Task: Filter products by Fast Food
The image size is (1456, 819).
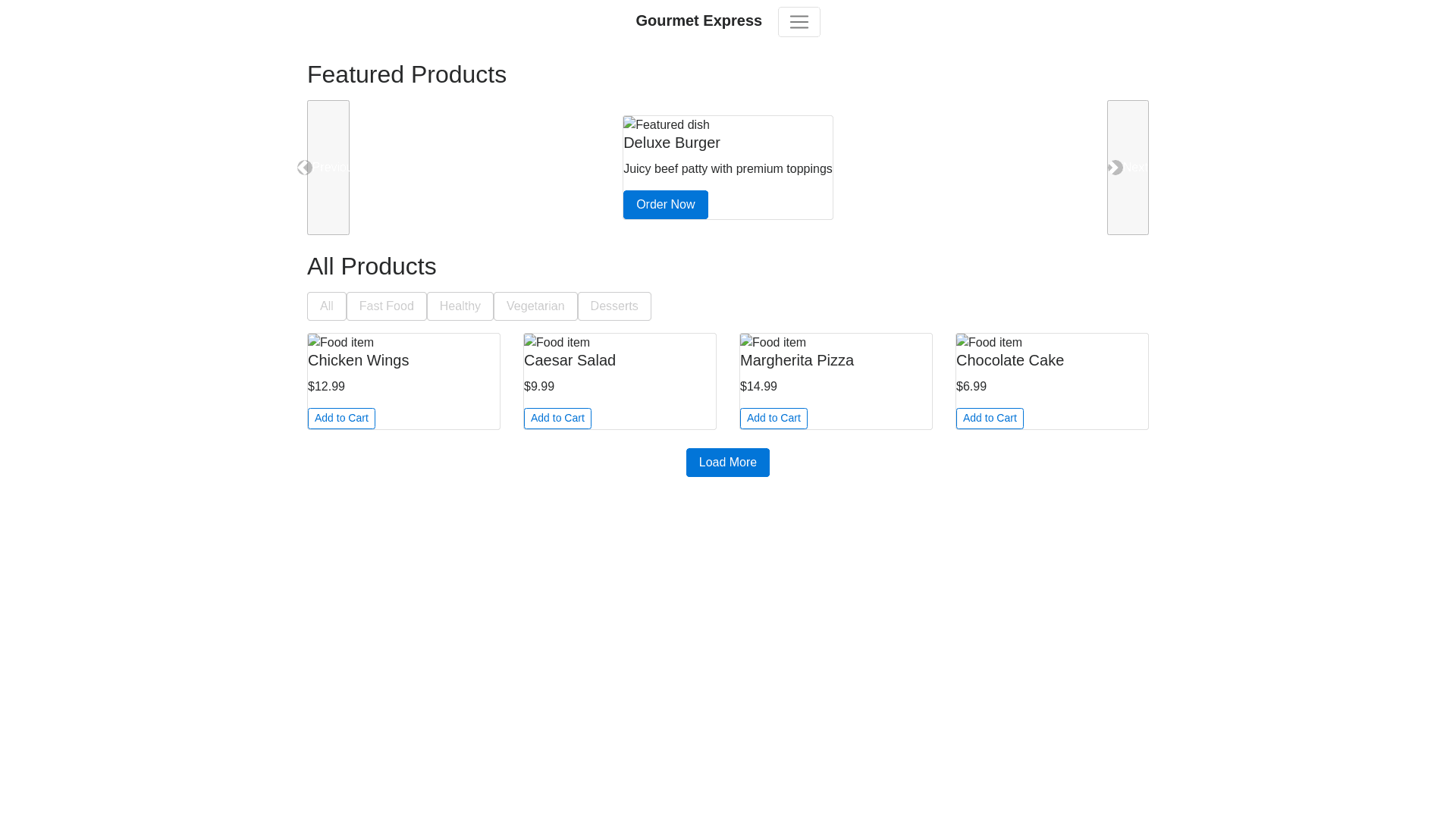Action: tap(386, 306)
